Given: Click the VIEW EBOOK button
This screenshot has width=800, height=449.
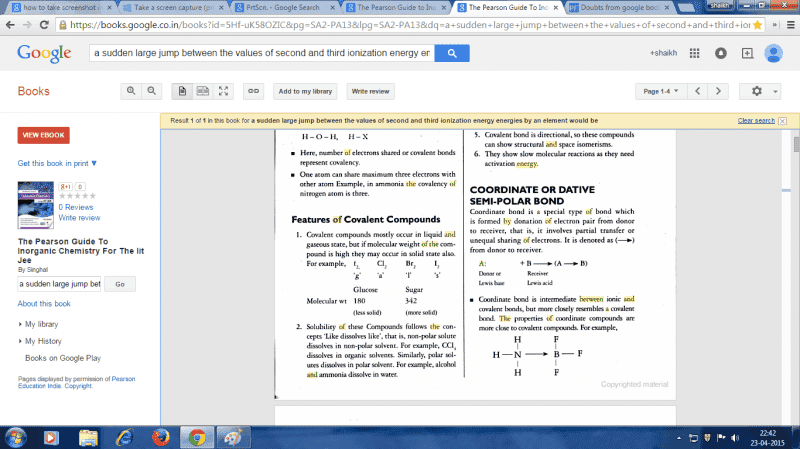Looking at the screenshot, I should tap(43, 135).
